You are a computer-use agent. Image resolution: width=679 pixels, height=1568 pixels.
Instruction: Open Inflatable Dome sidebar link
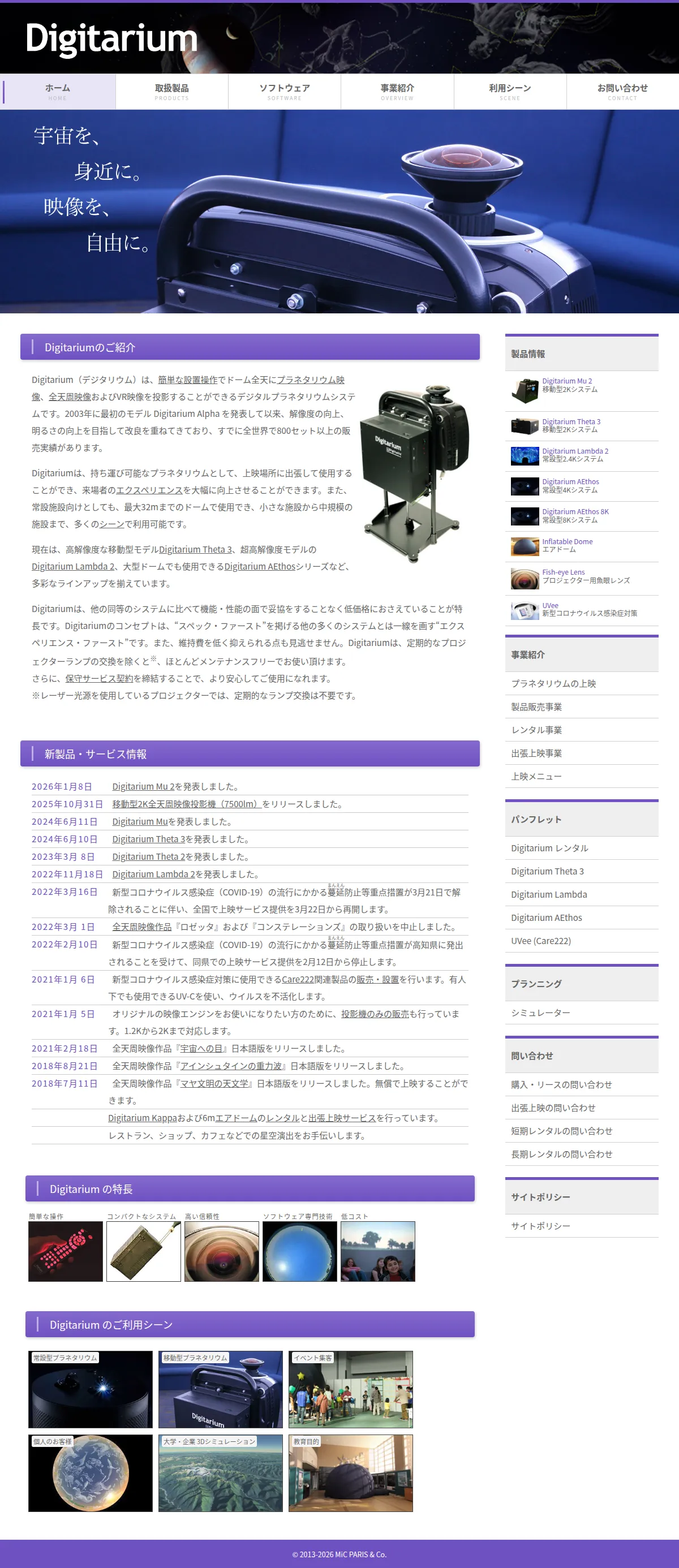(x=568, y=542)
